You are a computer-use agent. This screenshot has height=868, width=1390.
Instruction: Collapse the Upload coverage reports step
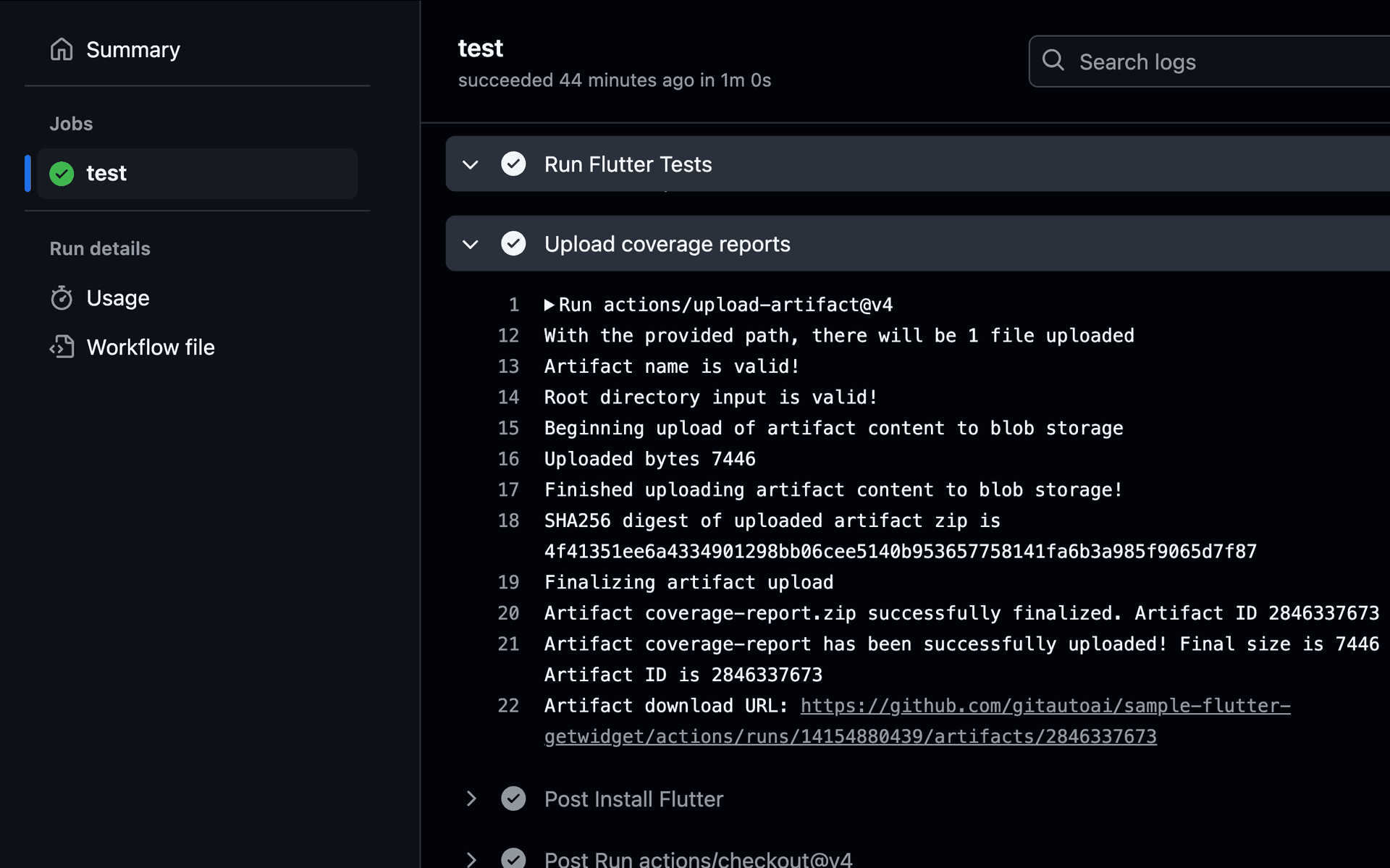click(x=471, y=245)
